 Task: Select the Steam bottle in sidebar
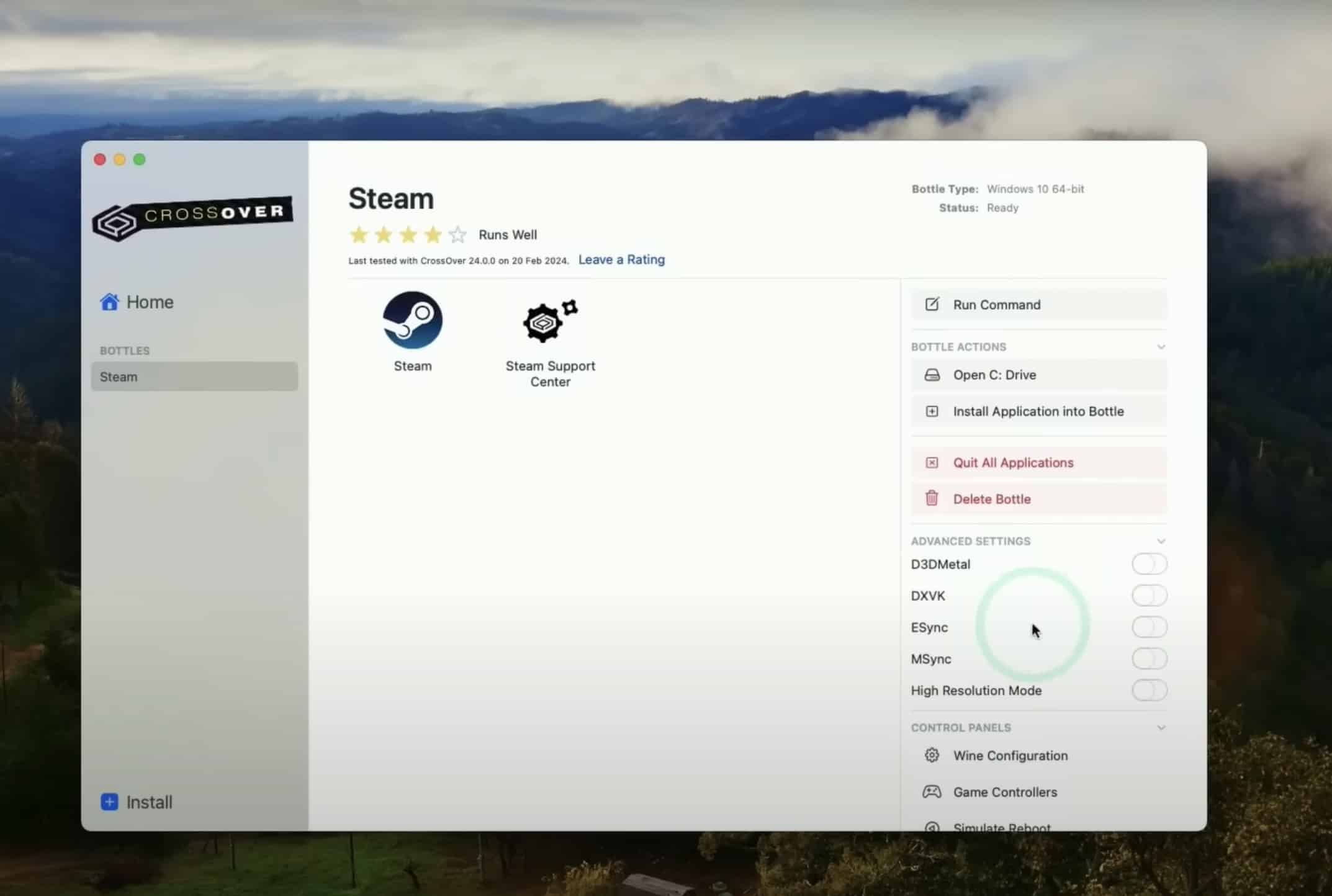(194, 377)
